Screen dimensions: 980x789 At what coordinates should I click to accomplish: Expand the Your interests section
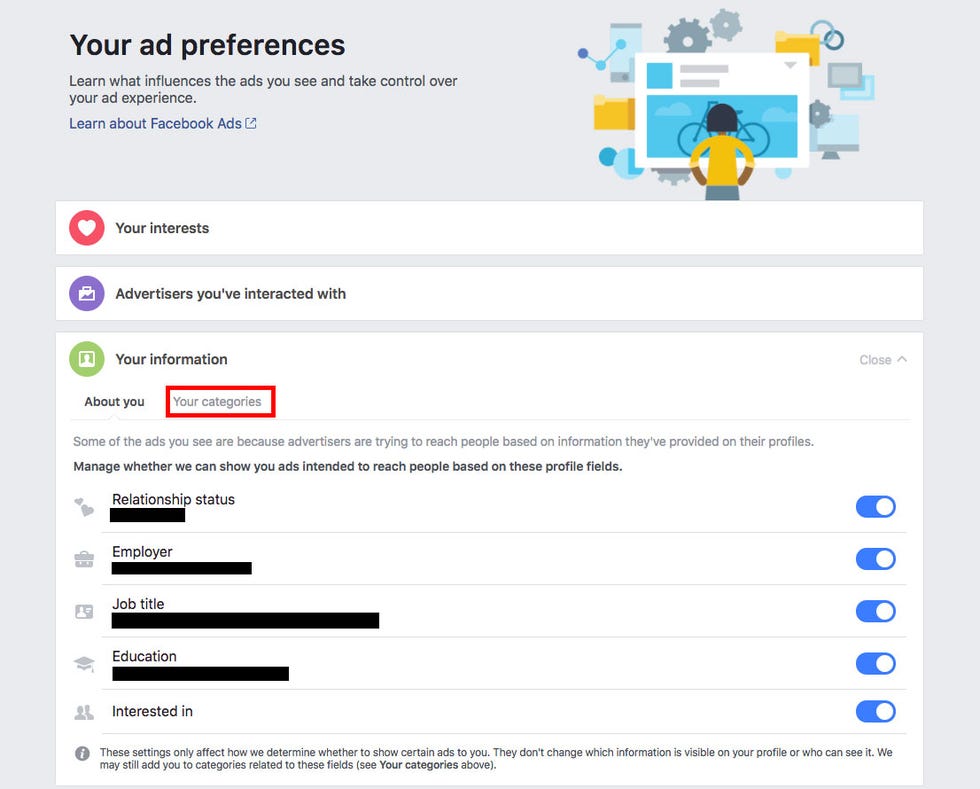coord(489,228)
